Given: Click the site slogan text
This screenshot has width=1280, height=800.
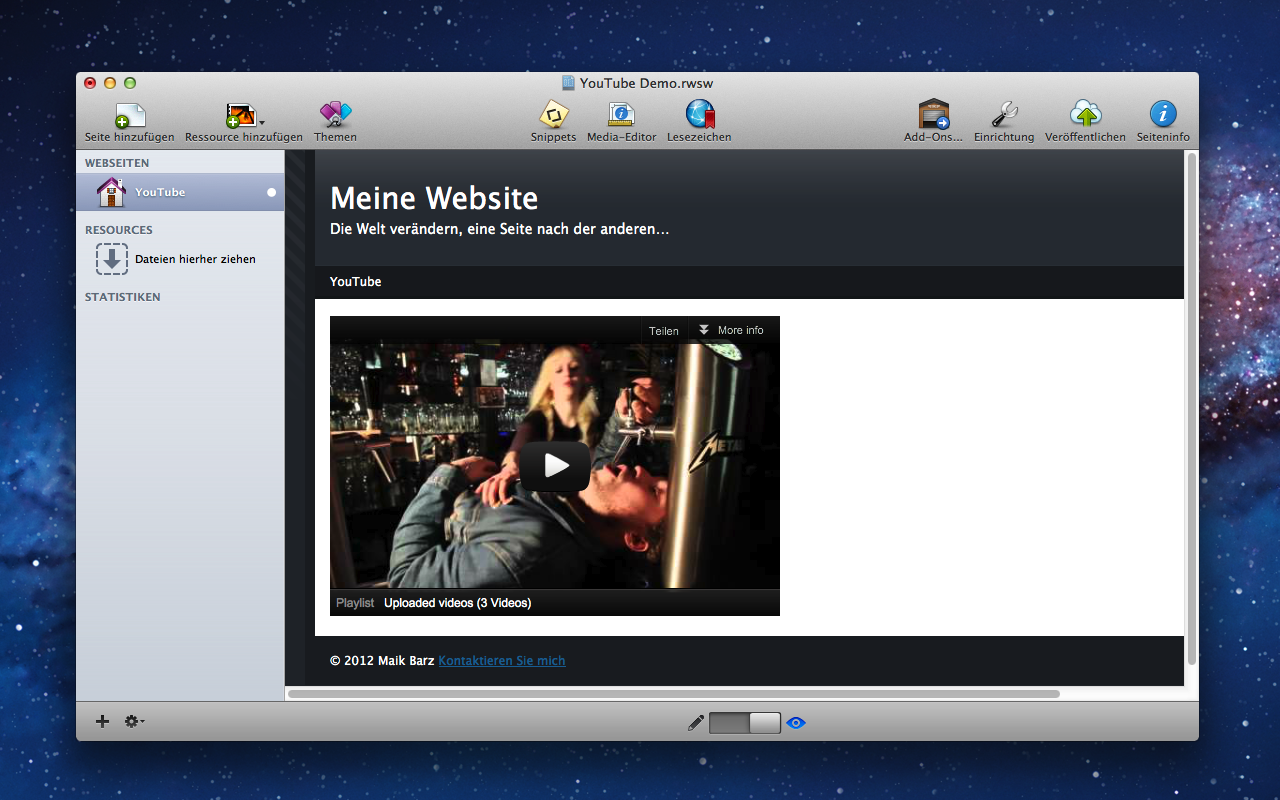Looking at the screenshot, I should pyautogui.click(x=499, y=229).
